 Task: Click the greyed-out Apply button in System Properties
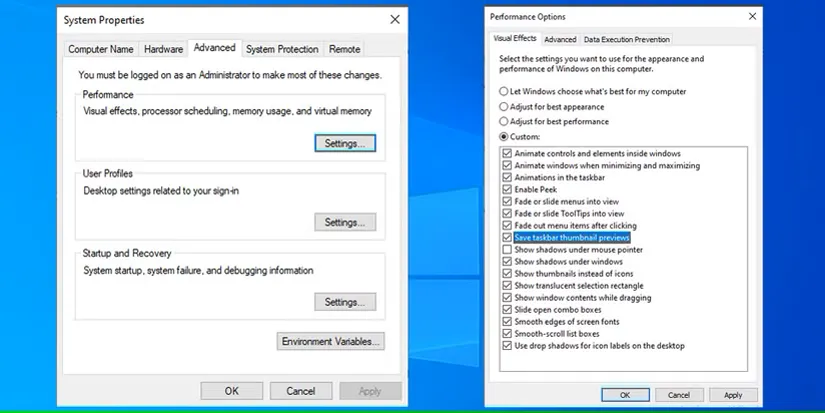point(370,391)
